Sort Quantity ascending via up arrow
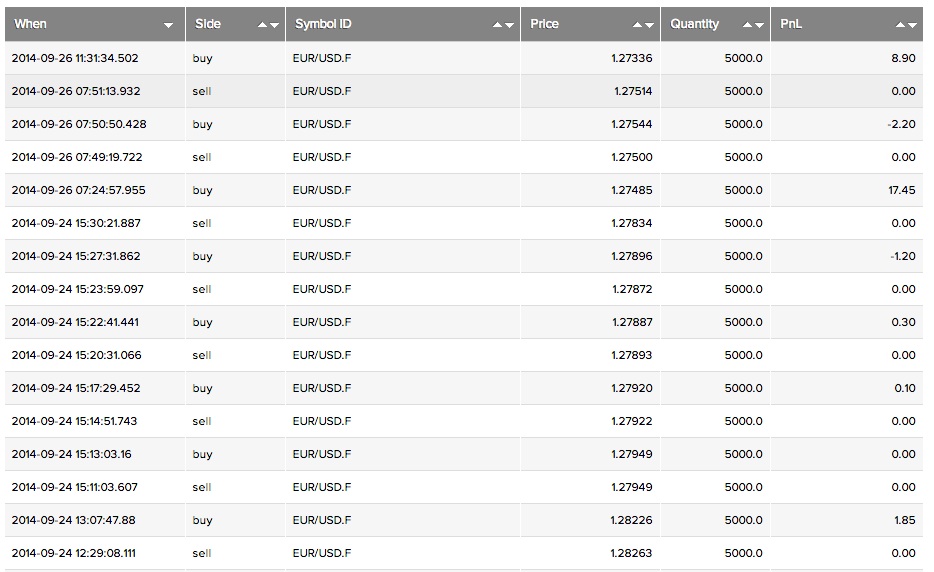This screenshot has width=934, height=572. [x=748, y=25]
